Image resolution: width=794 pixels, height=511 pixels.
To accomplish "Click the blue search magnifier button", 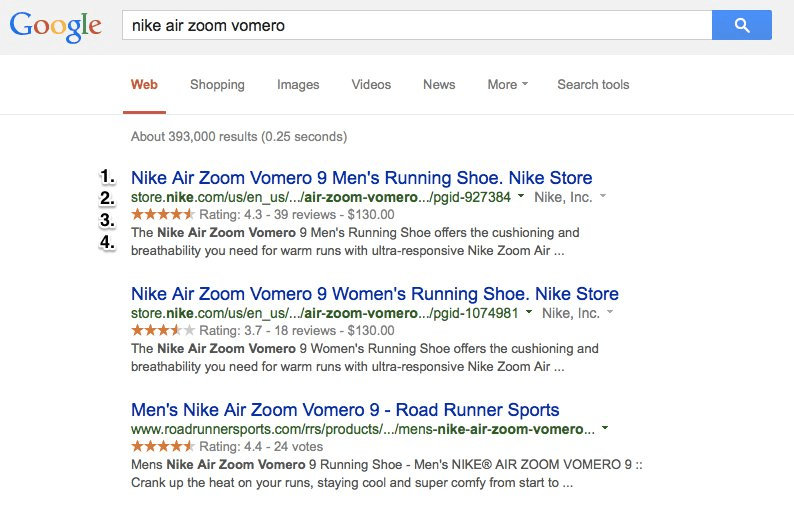I will tap(741, 25).
